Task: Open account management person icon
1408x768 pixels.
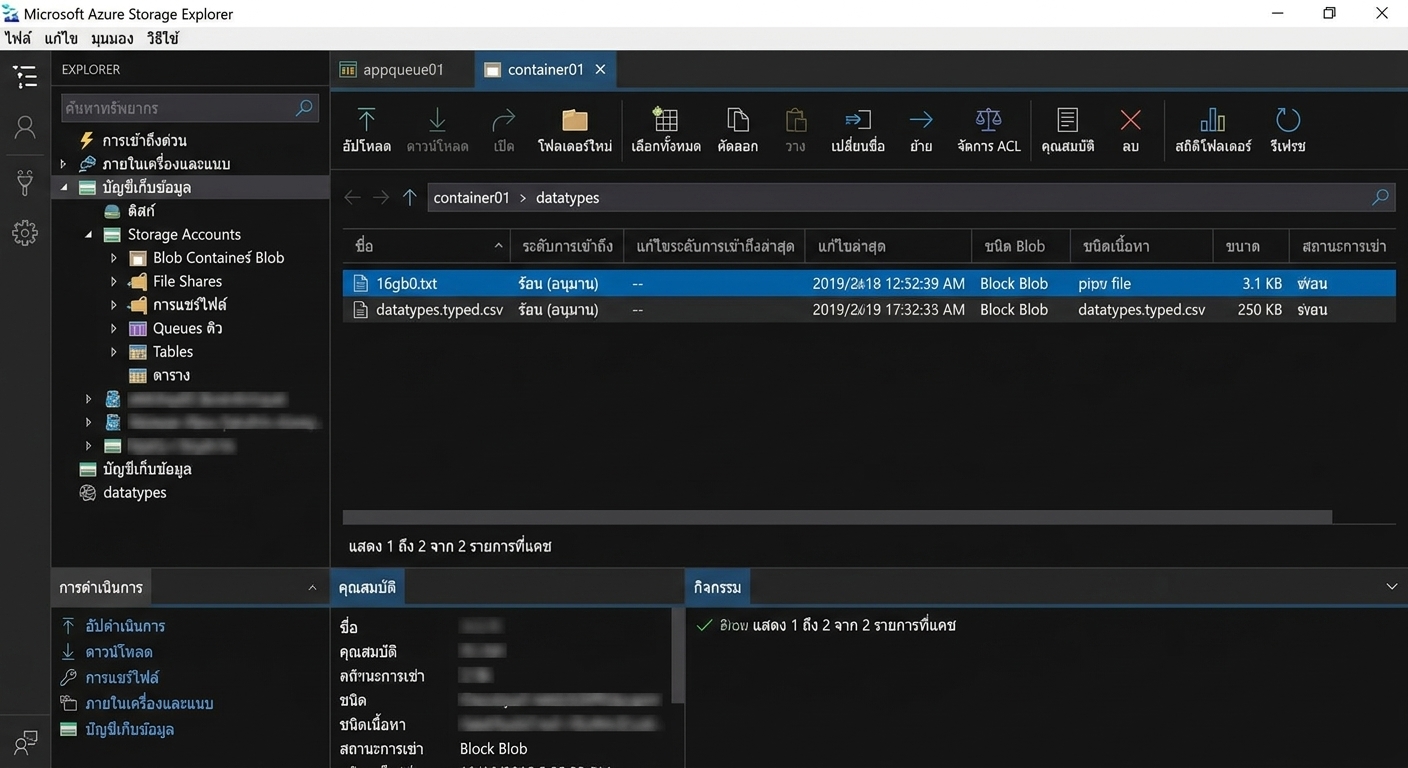Action: pyautogui.click(x=25, y=127)
